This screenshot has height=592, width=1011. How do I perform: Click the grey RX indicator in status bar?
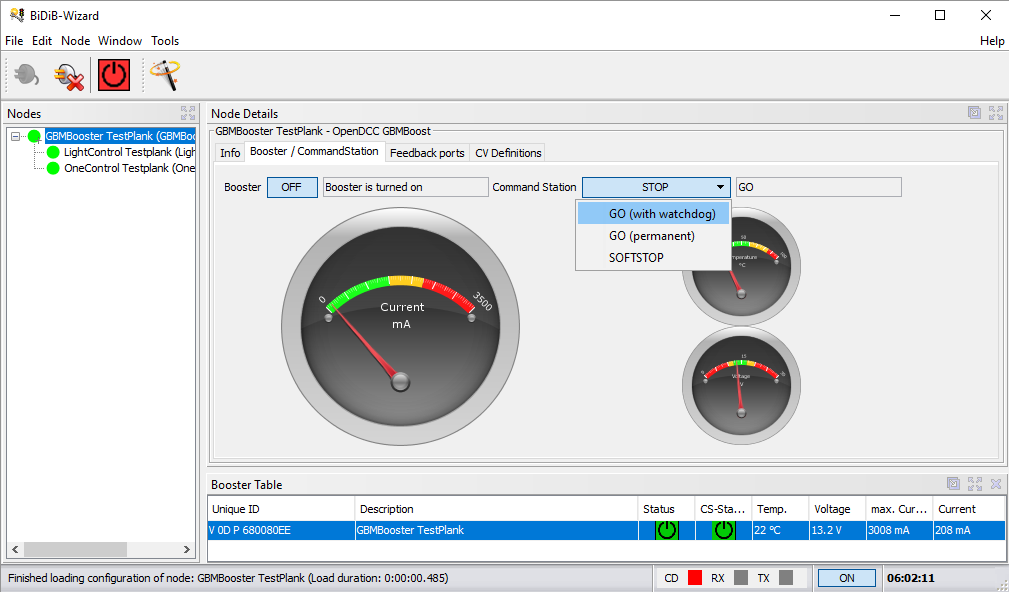(x=741, y=578)
